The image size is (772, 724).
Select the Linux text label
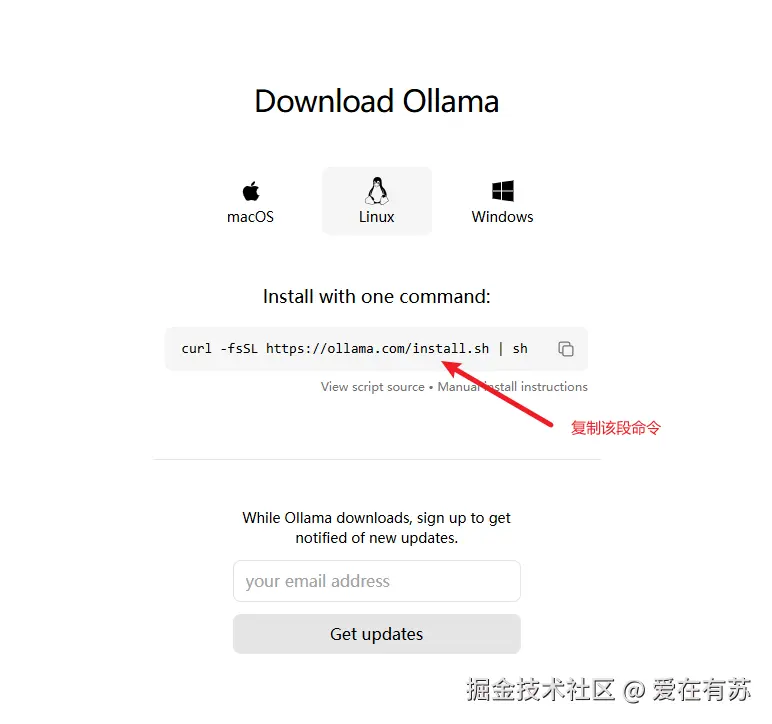377,217
